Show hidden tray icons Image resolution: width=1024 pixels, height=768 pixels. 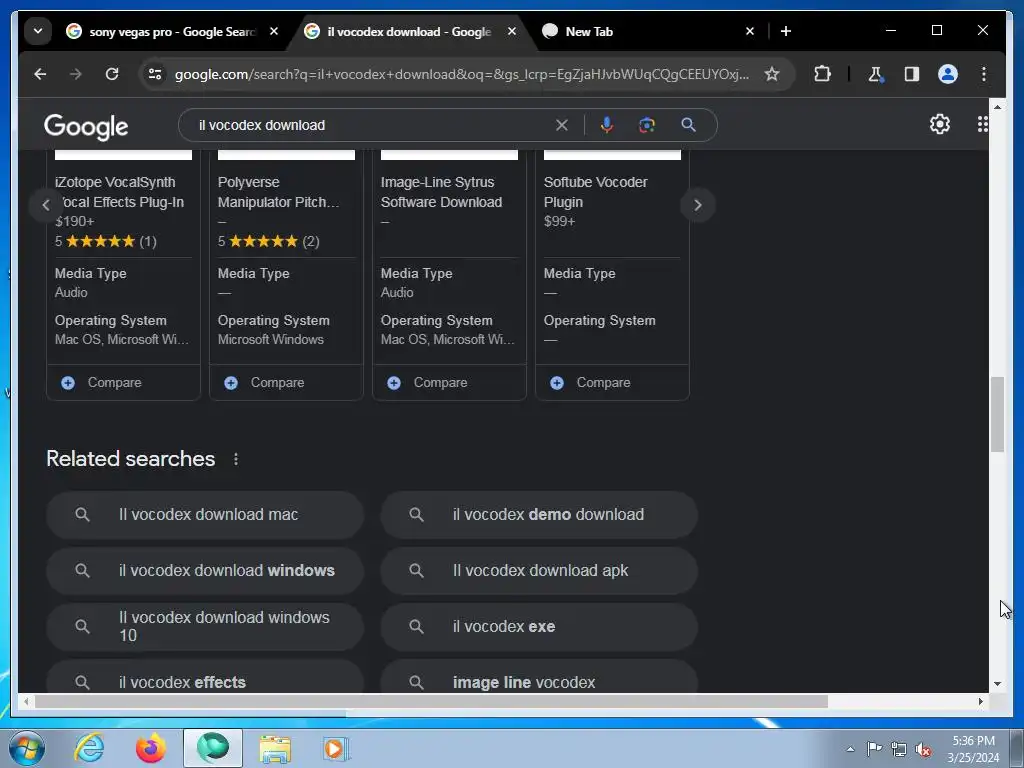pos(850,750)
